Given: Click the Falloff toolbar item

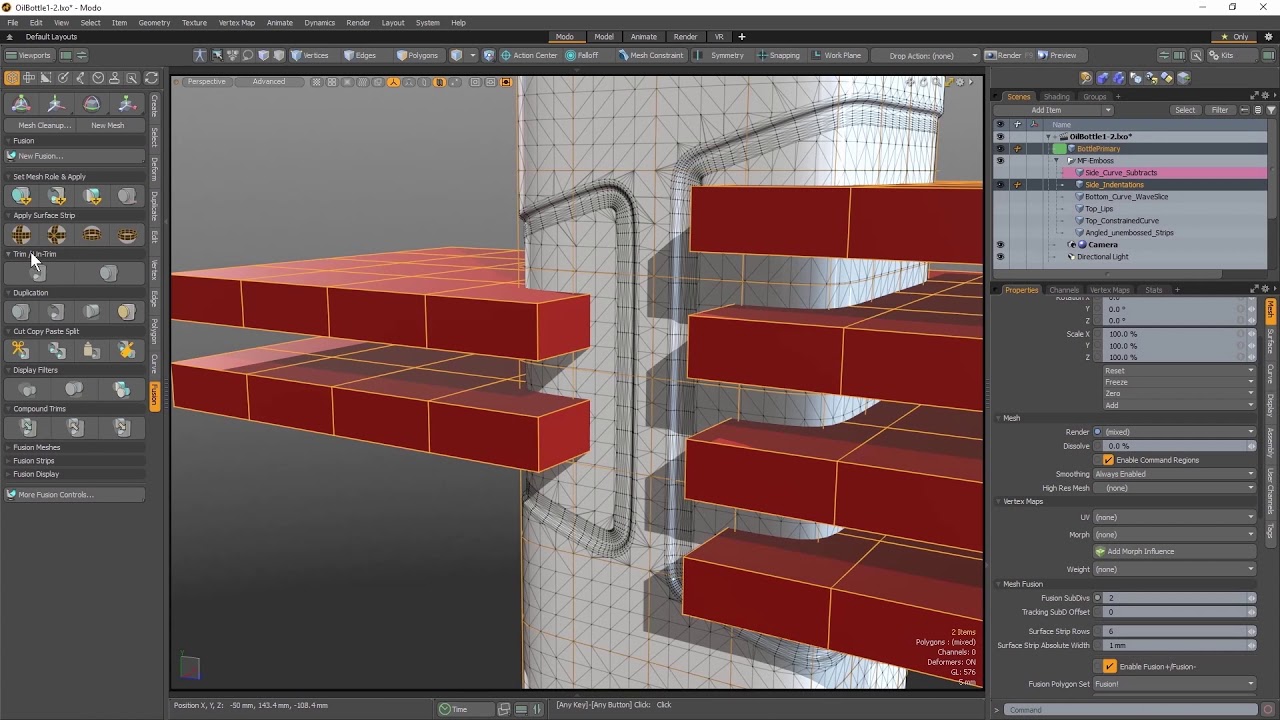Looking at the screenshot, I should click(582, 55).
